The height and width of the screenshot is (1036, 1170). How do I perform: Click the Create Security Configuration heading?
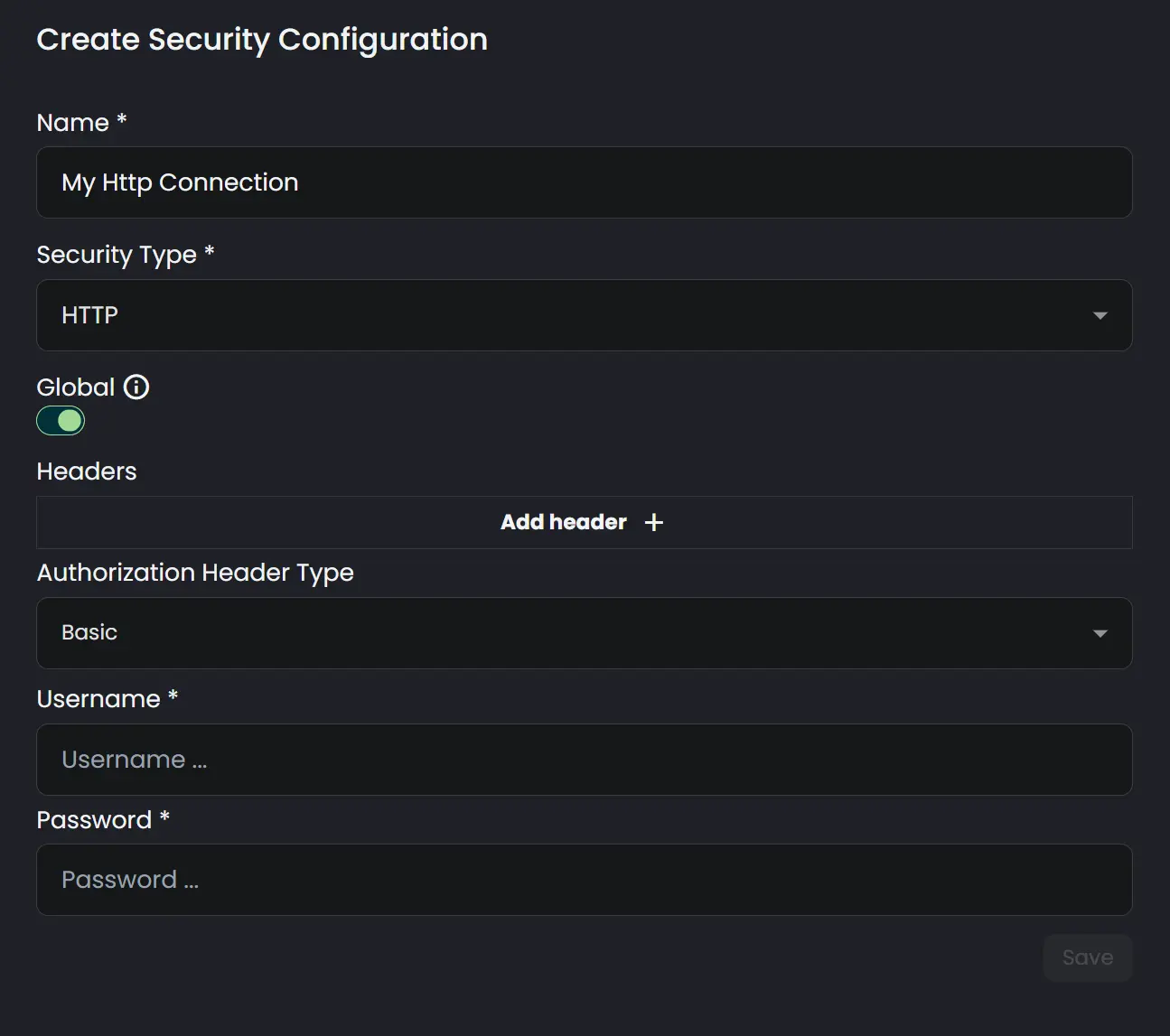[262, 40]
